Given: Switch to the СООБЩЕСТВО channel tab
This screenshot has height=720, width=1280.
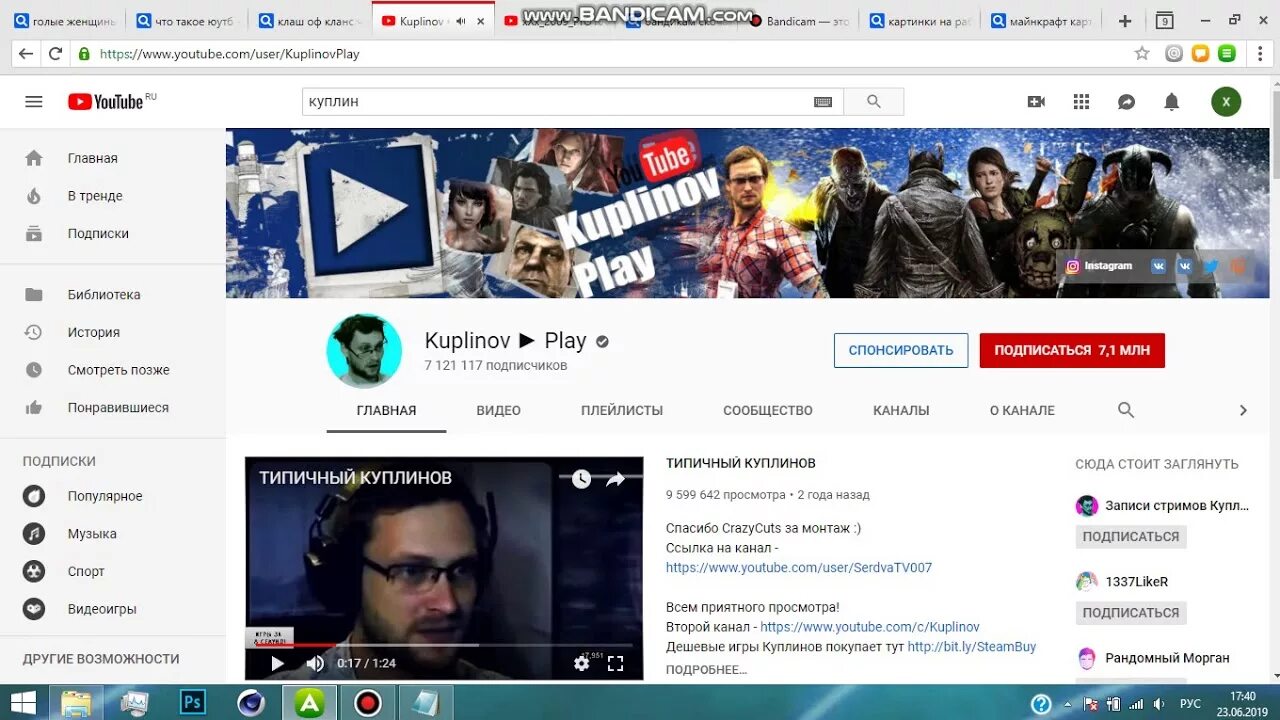Looking at the screenshot, I should click(x=768, y=410).
